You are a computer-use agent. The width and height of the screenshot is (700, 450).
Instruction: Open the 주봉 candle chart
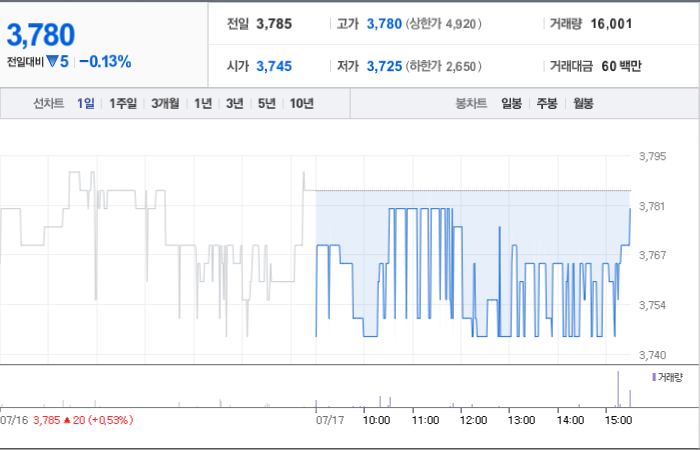pos(547,104)
